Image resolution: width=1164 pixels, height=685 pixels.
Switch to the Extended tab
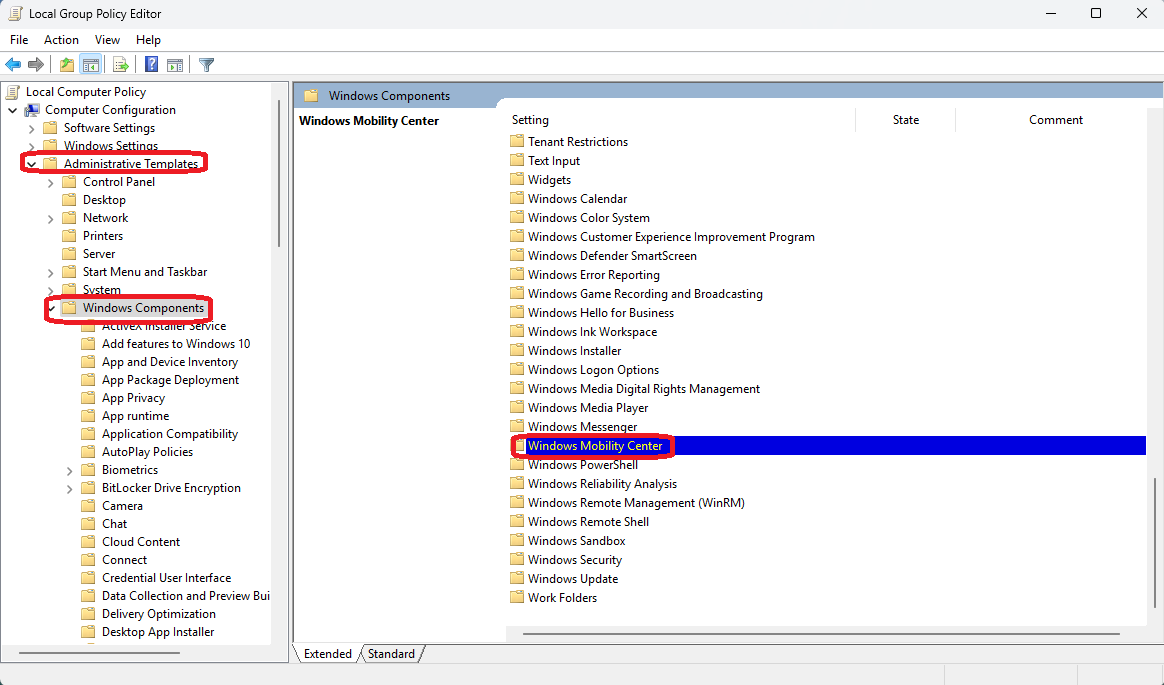327,654
